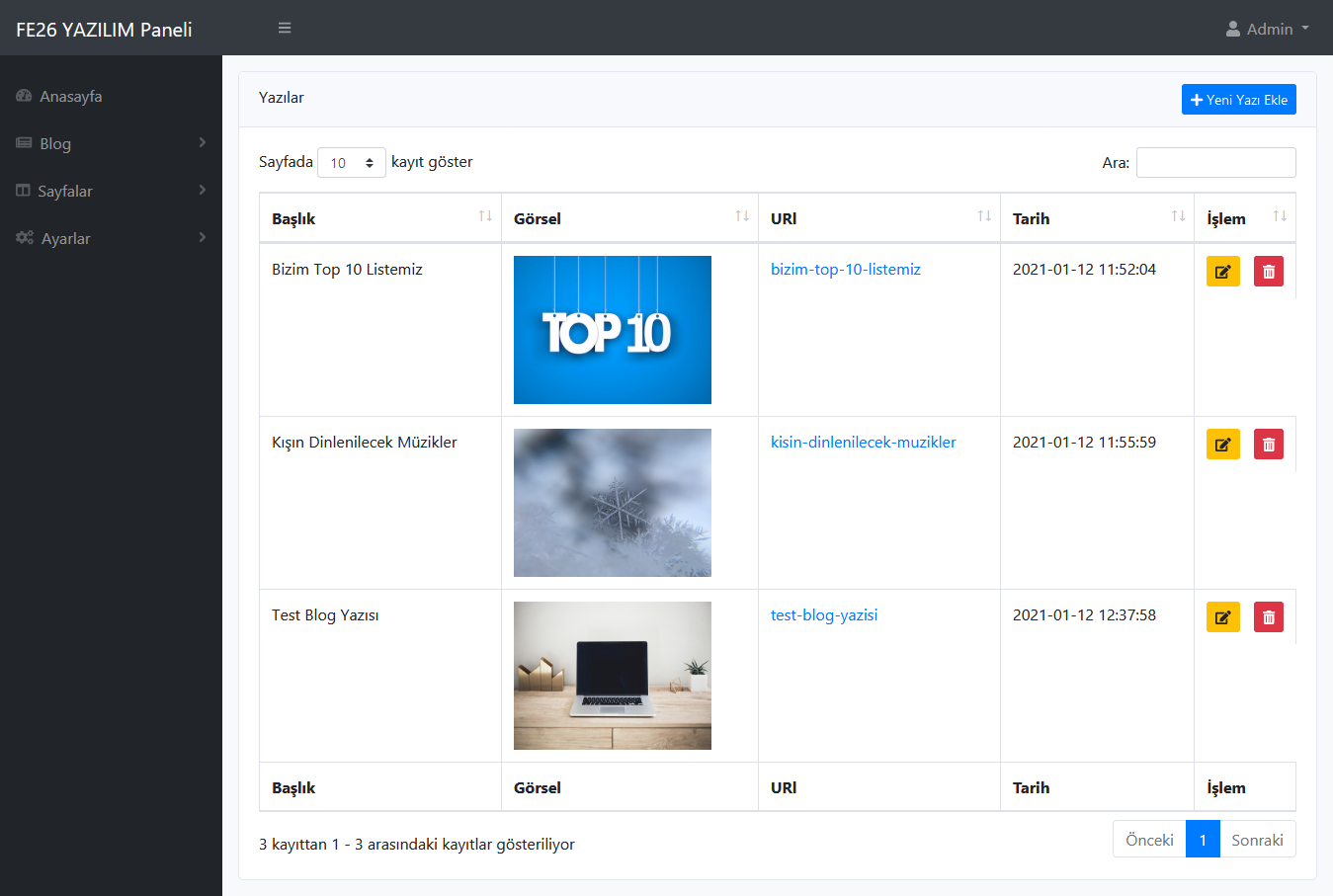Click the Yeni Yazı Ekle button
The image size is (1333, 896).
[1239, 100]
